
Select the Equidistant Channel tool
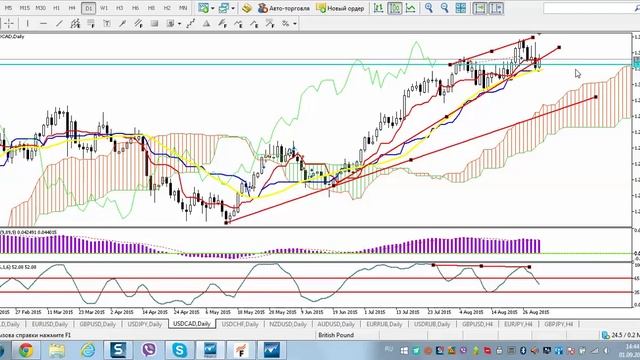point(75,24)
